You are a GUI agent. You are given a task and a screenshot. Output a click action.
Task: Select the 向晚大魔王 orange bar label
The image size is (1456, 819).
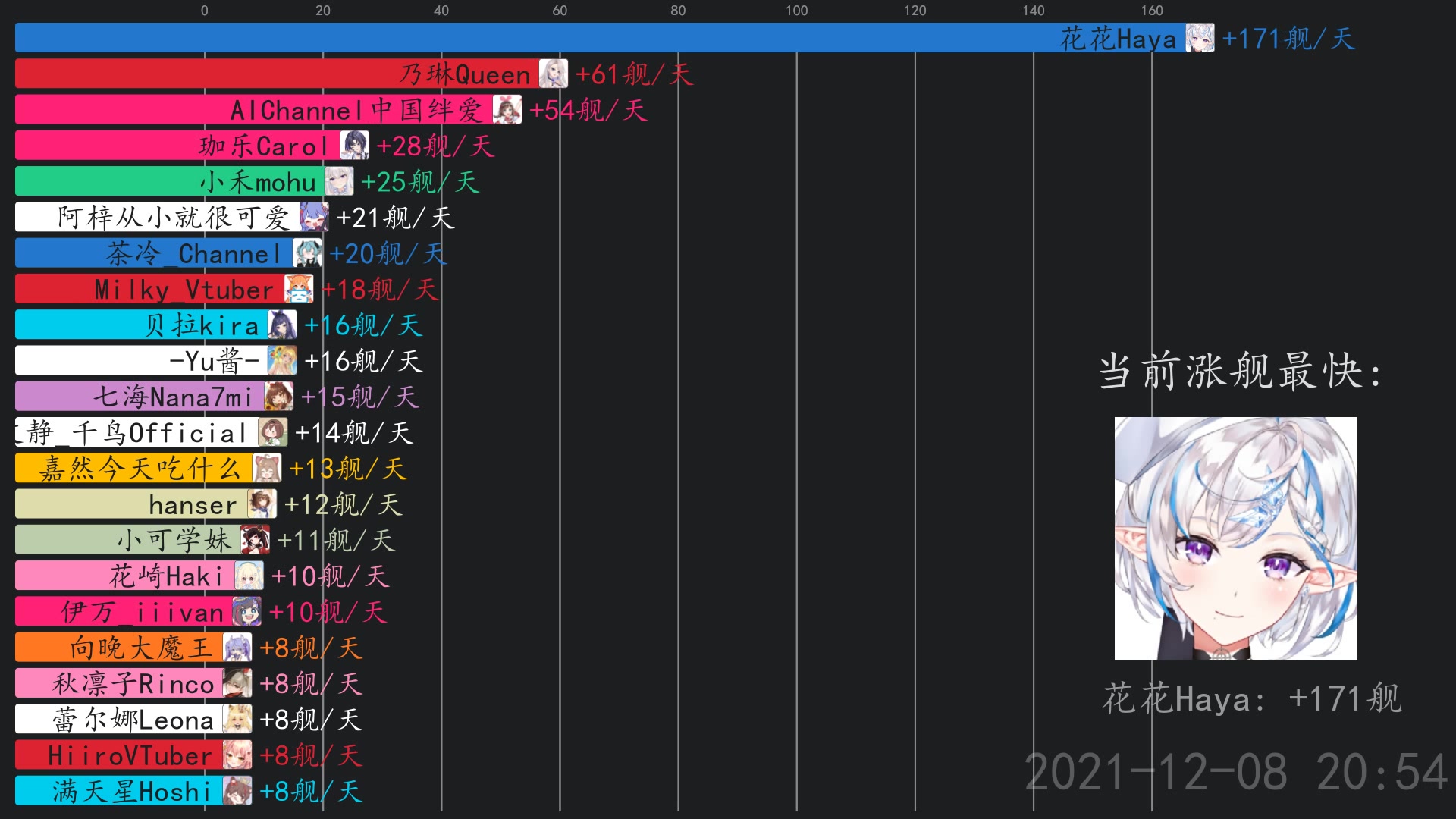(142, 648)
